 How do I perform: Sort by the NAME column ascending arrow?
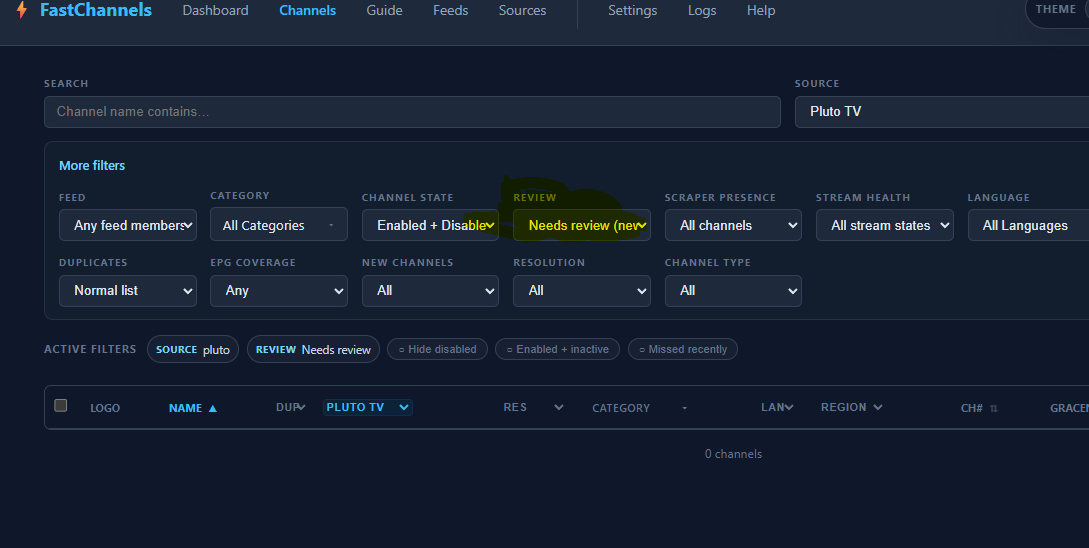point(213,408)
